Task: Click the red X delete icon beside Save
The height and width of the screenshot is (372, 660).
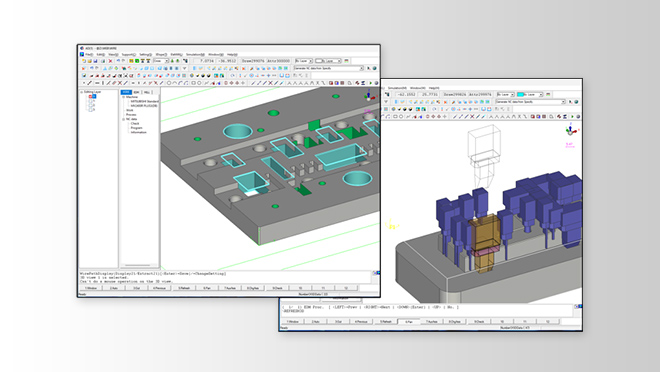Action: pos(110,61)
